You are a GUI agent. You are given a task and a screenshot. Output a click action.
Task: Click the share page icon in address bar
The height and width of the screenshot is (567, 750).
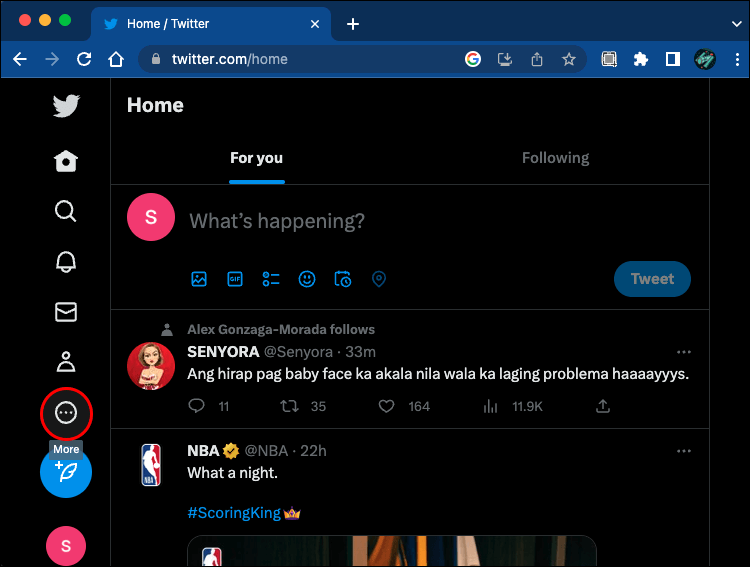(x=537, y=59)
